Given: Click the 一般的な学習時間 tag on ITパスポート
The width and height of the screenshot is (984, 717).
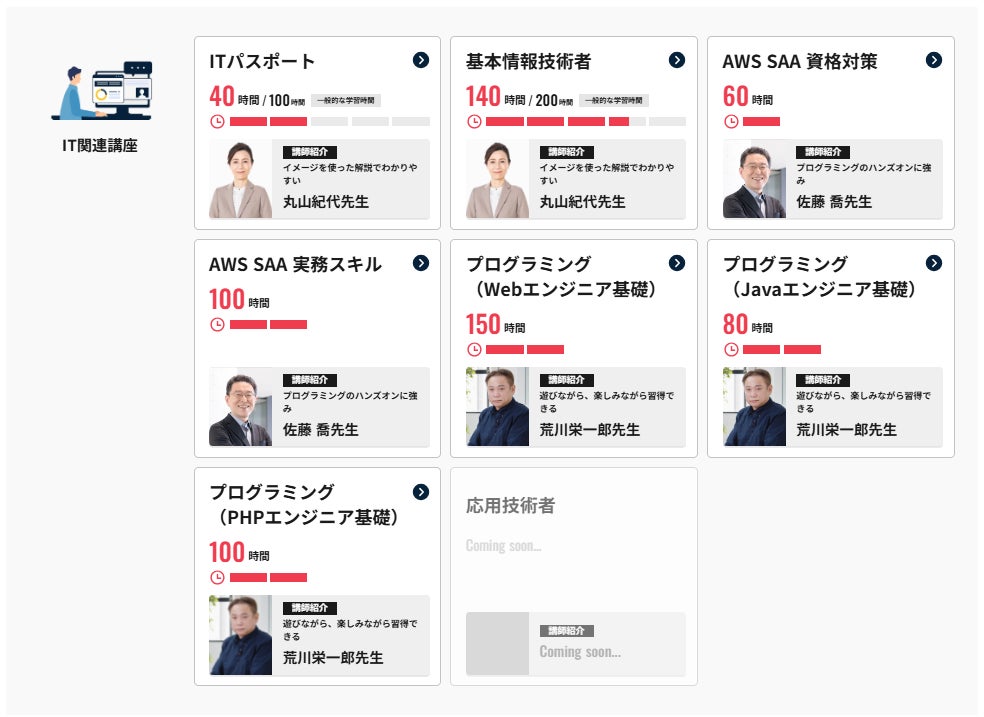Looking at the screenshot, I should point(346,100).
